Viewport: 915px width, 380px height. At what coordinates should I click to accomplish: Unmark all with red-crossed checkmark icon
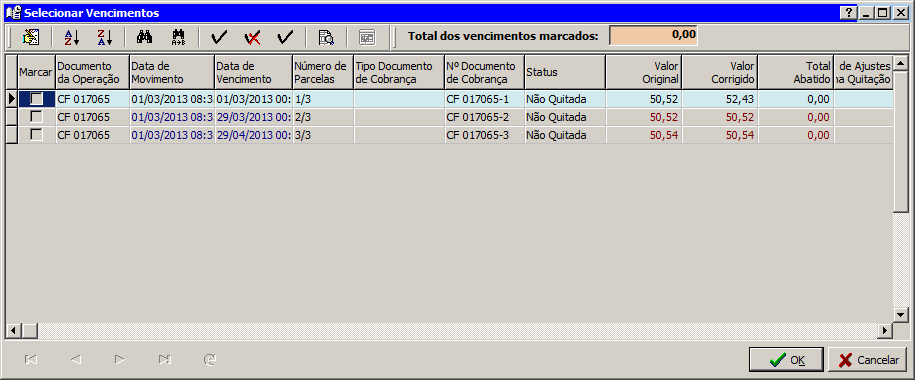pos(252,38)
